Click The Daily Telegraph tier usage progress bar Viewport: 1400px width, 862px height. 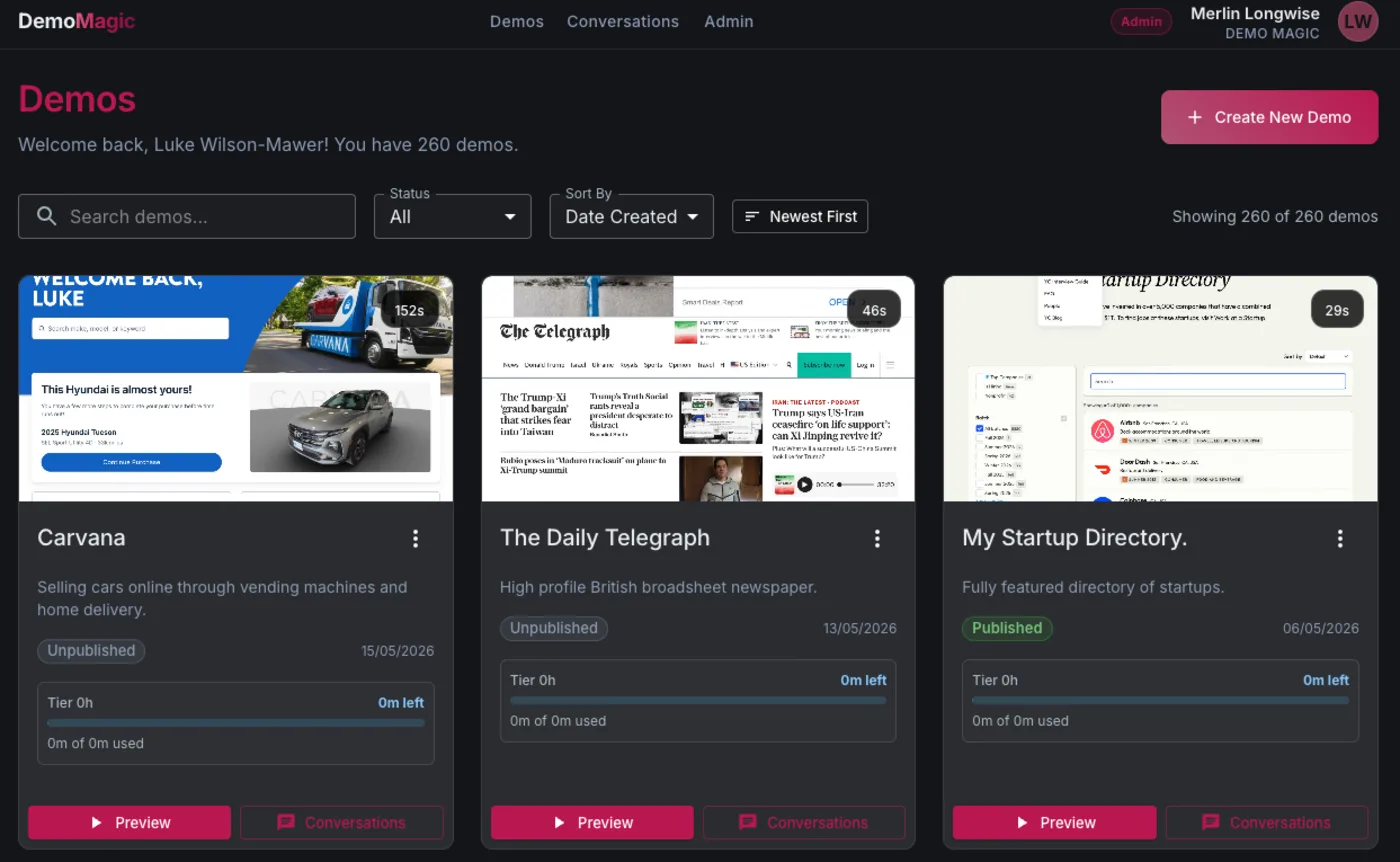point(698,700)
